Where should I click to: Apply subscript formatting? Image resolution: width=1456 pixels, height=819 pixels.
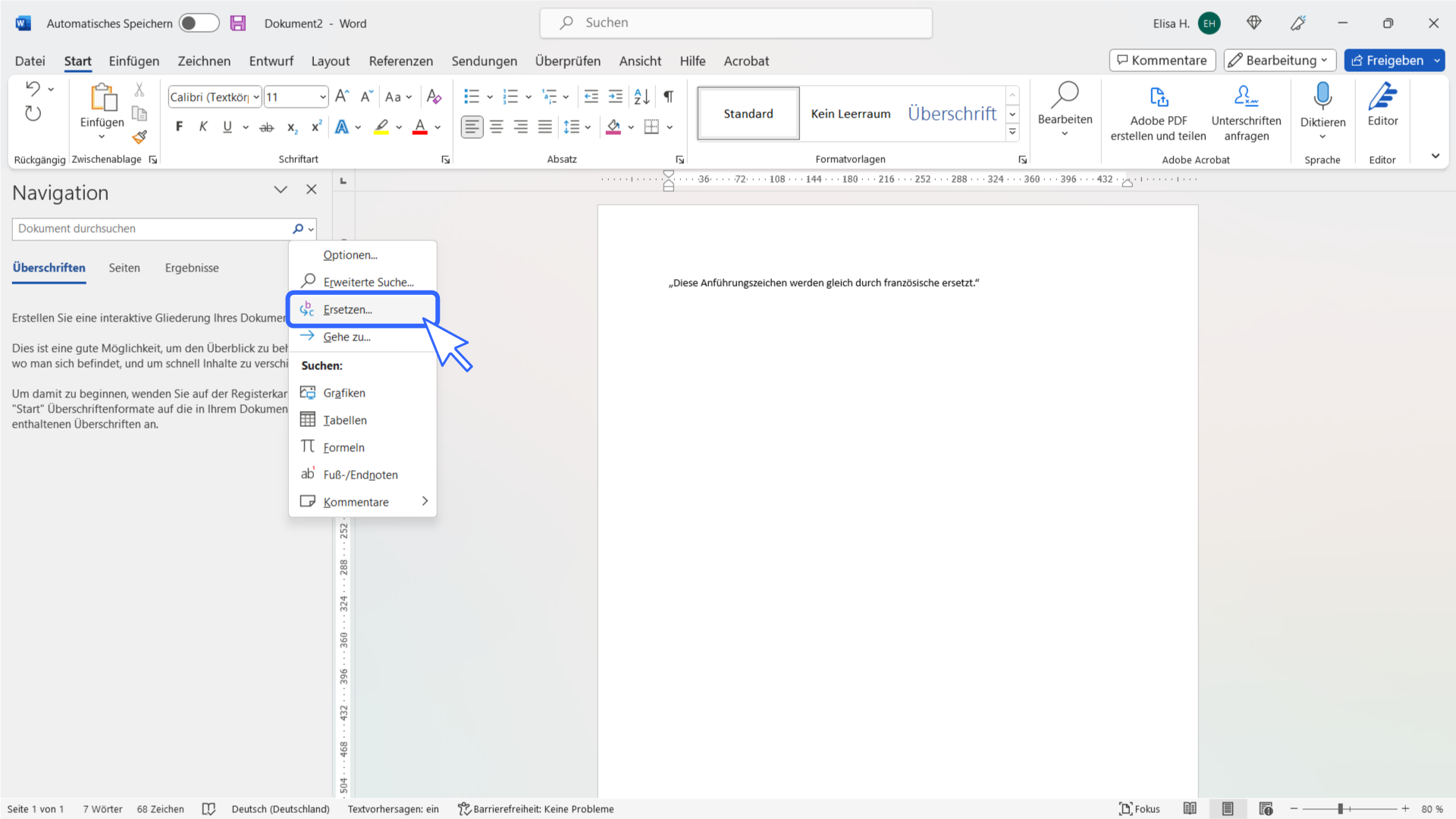point(292,127)
